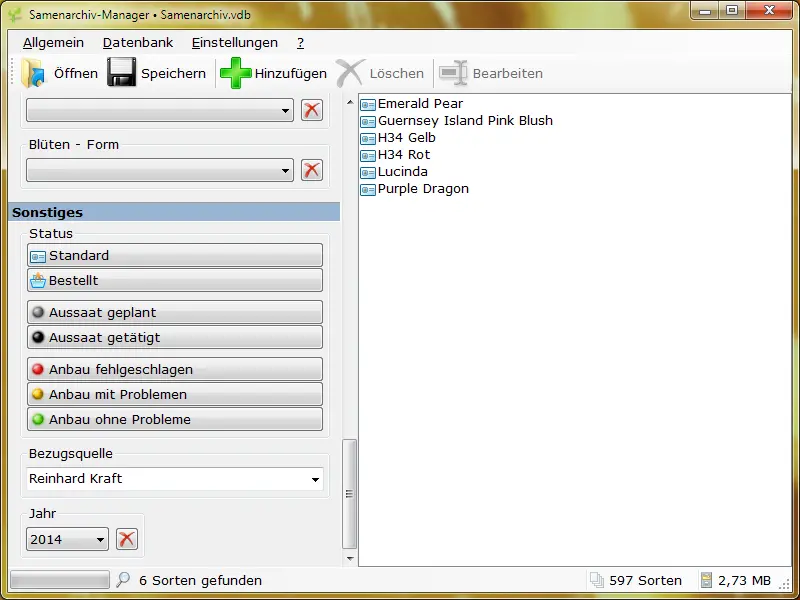This screenshot has width=800, height=600.
Task: Open the Einstellungen menu
Action: click(235, 43)
